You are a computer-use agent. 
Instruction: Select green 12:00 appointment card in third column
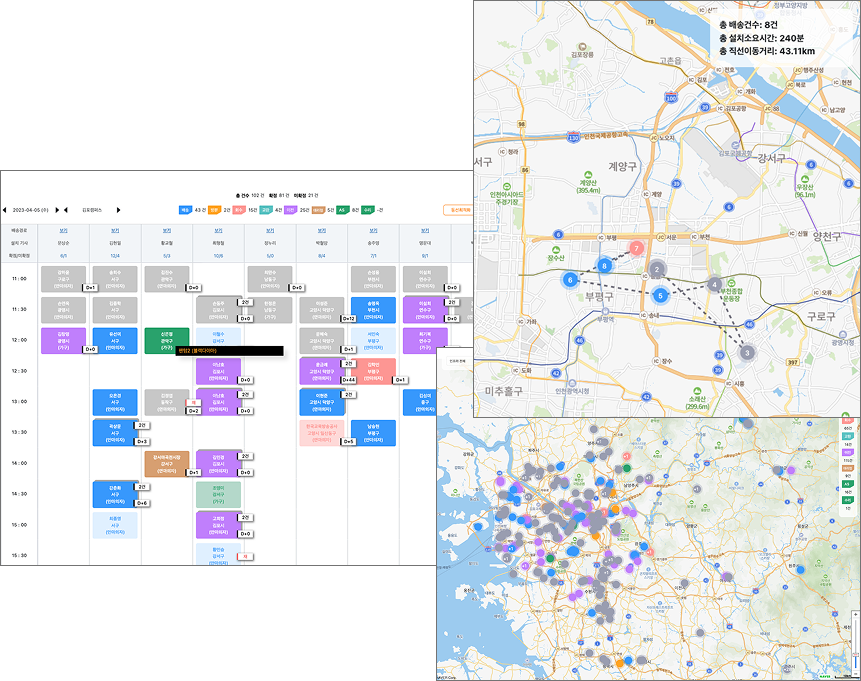(166, 339)
